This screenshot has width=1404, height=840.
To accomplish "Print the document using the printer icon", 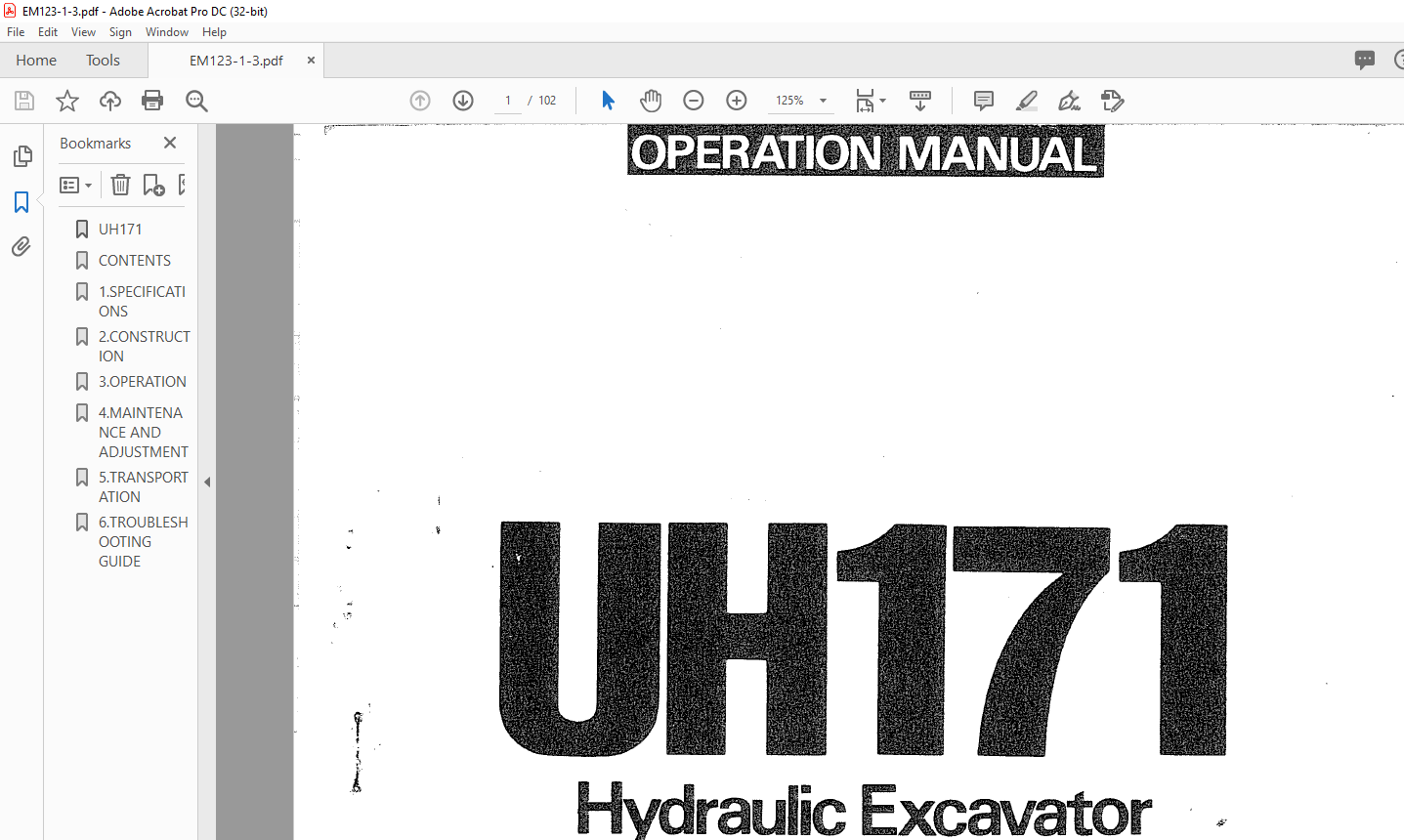I will tap(152, 101).
